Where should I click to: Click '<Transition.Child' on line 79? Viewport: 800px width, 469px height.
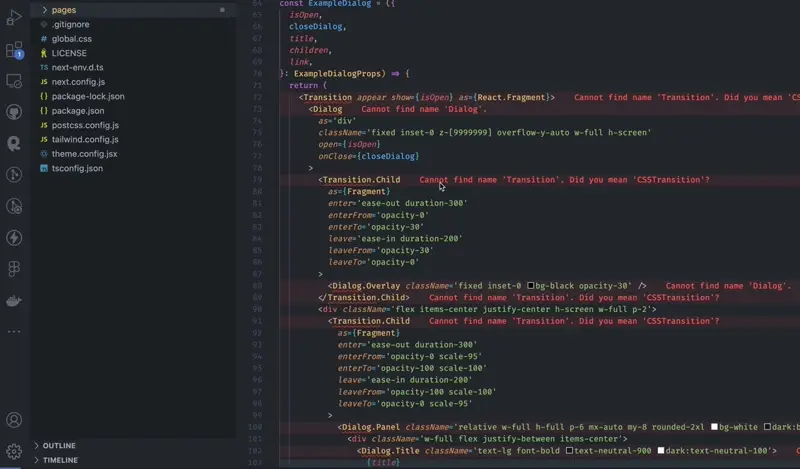click(x=359, y=180)
